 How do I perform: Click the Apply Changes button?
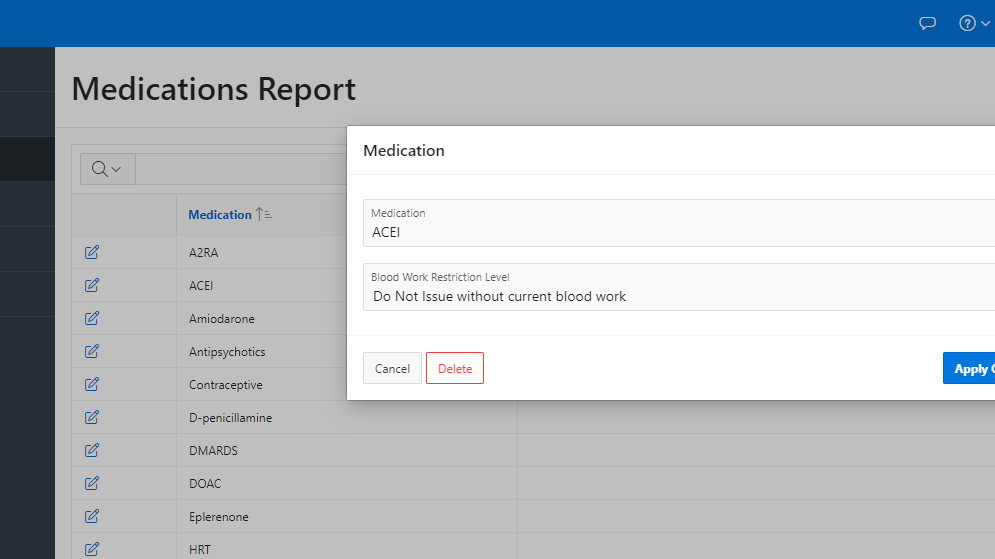tap(970, 368)
